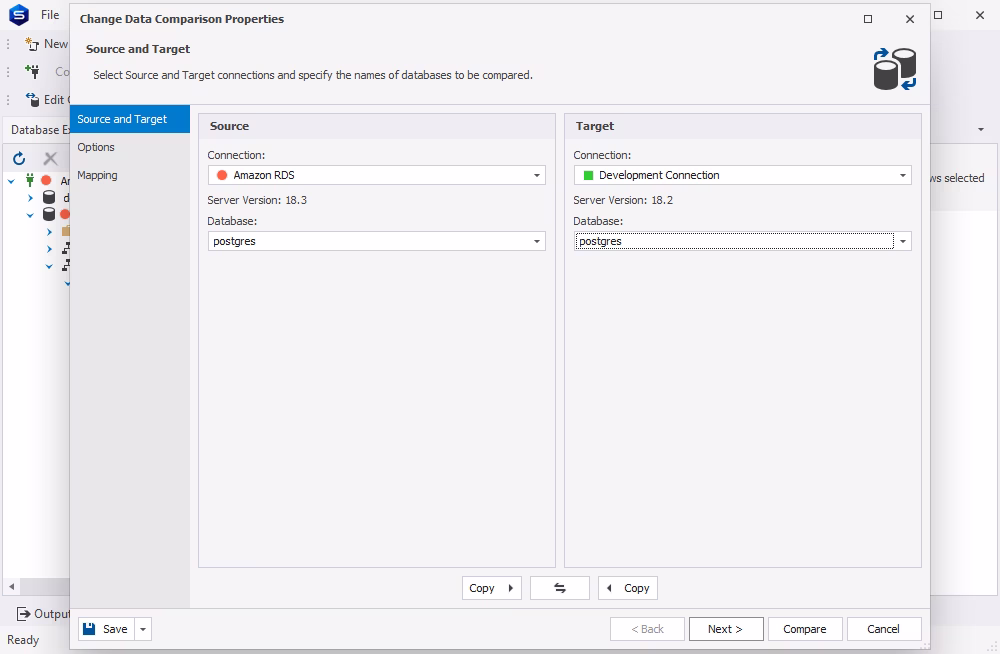Collapse the second database node in explorer
This screenshot has height=654, width=1000.
click(x=30, y=215)
